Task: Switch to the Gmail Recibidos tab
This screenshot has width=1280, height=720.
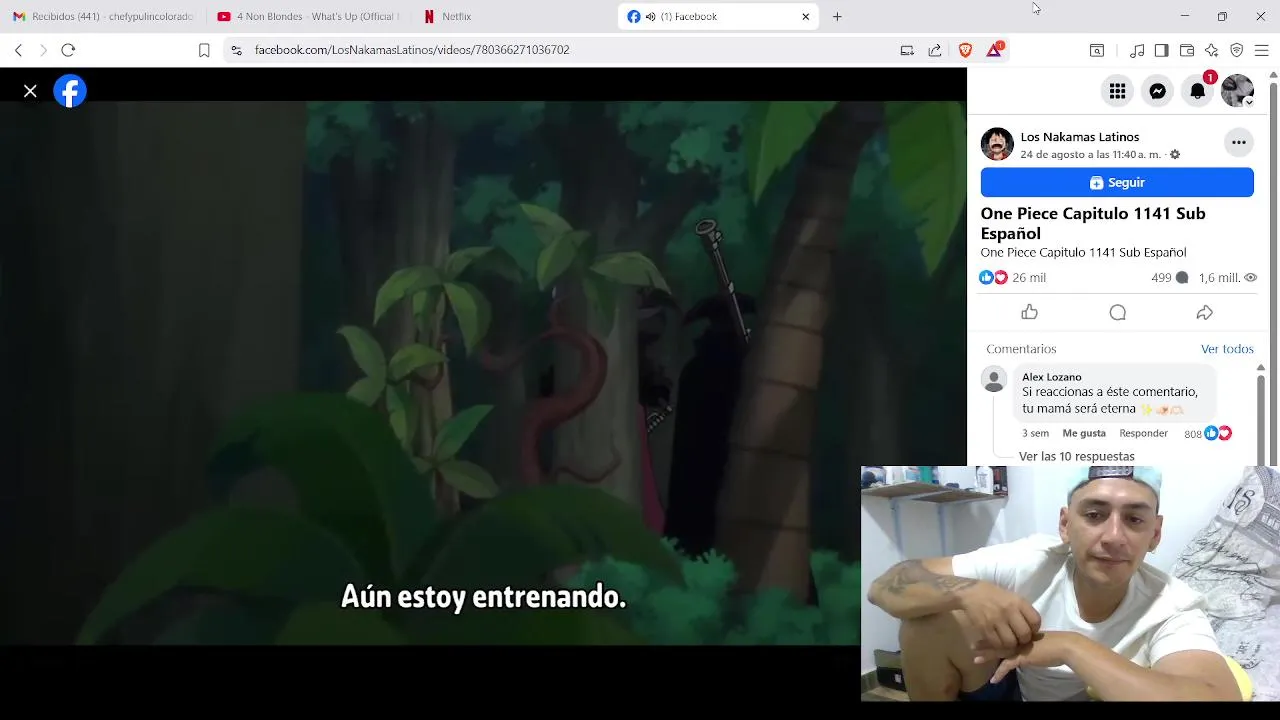Action: (x=102, y=16)
